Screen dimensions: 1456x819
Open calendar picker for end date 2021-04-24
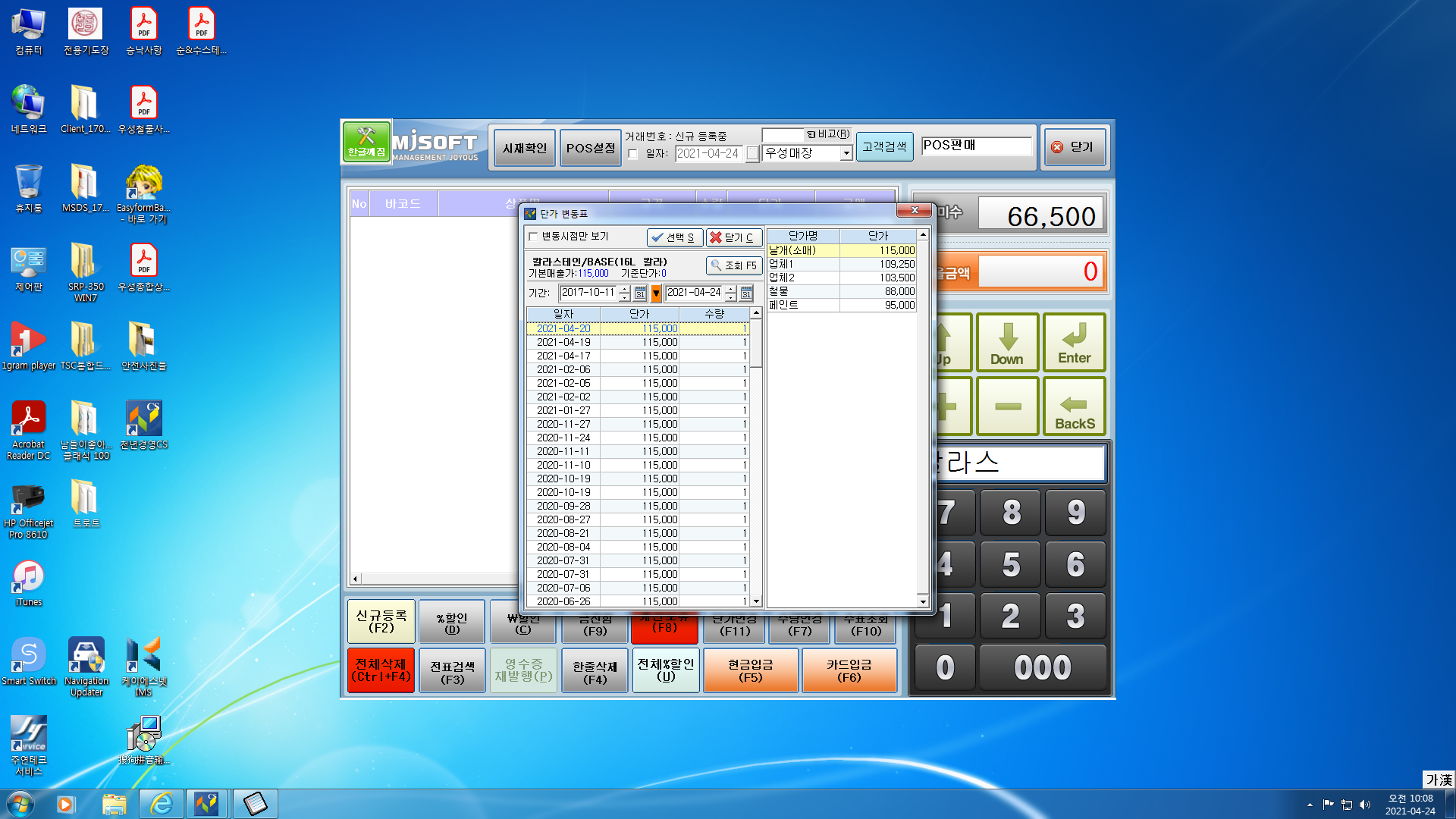[x=746, y=293]
